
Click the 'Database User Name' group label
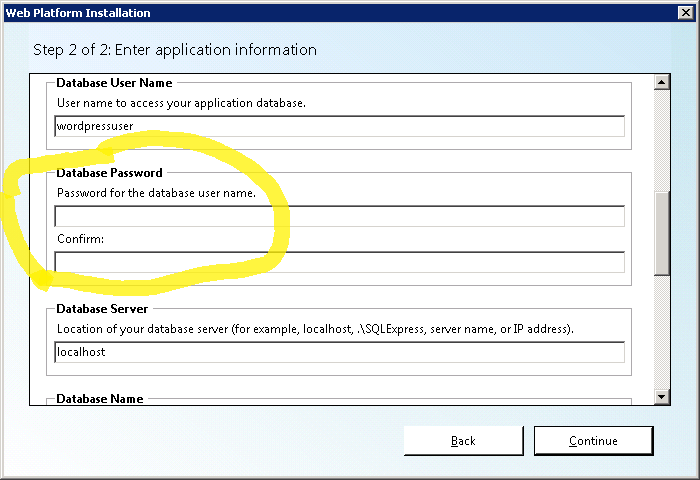[114, 83]
